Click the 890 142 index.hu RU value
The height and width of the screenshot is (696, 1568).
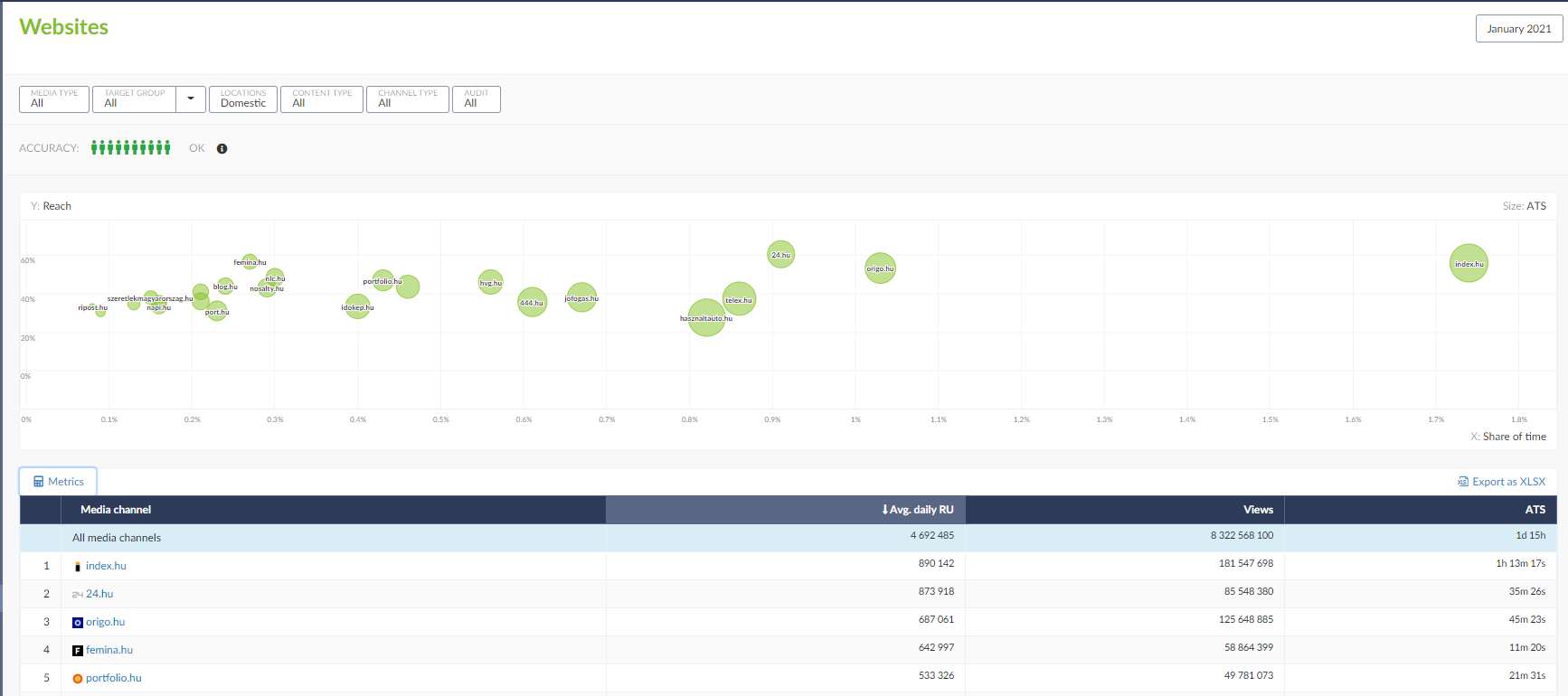point(936,563)
